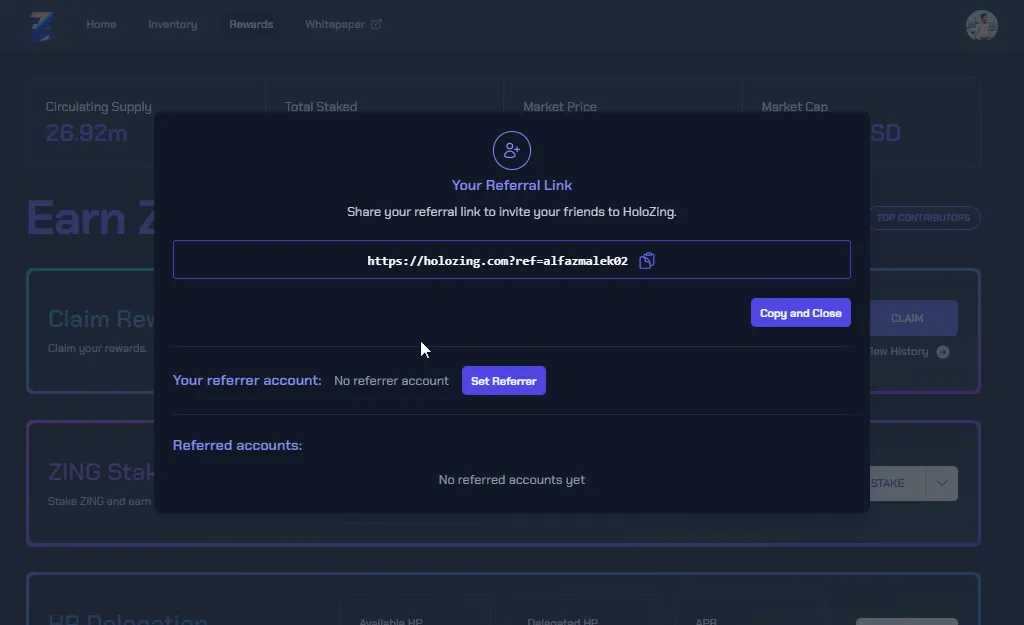Click the HoloZing logo icon

click(42, 25)
